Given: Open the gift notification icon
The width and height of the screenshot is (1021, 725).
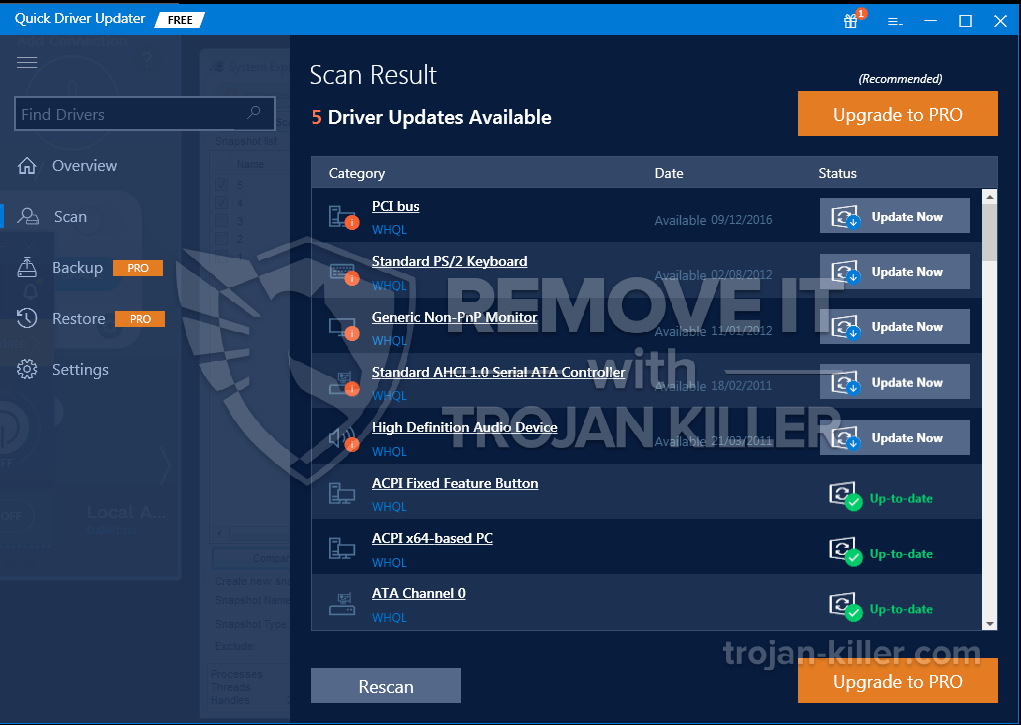Looking at the screenshot, I should (850, 21).
